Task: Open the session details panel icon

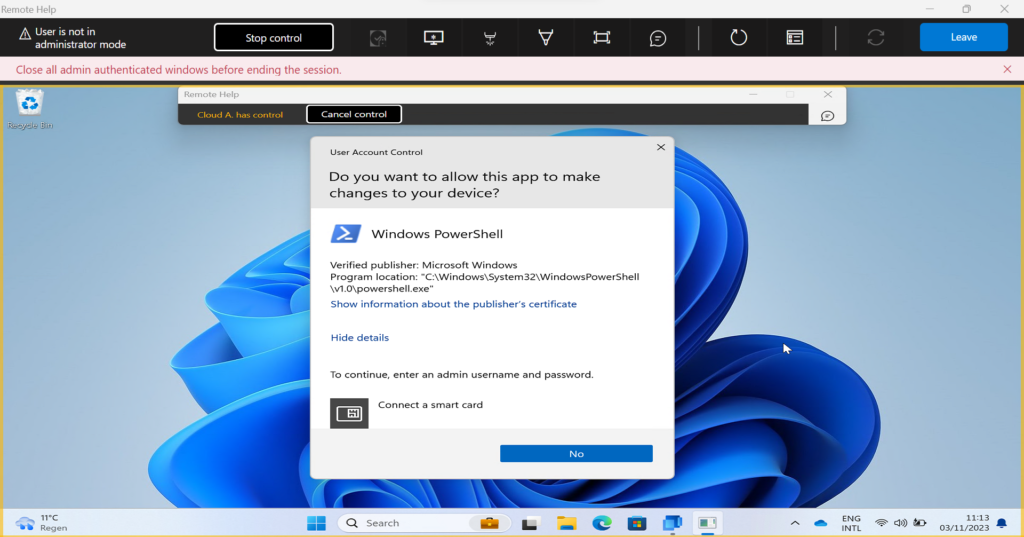Action: pyautogui.click(x=795, y=38)
